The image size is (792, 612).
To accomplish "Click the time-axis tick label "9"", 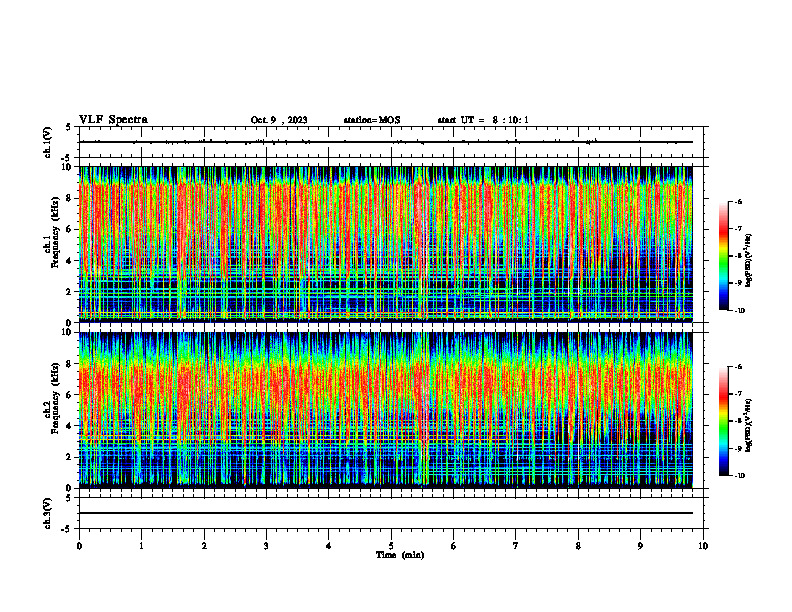I will pyautogui.click(x=640, y=546).
